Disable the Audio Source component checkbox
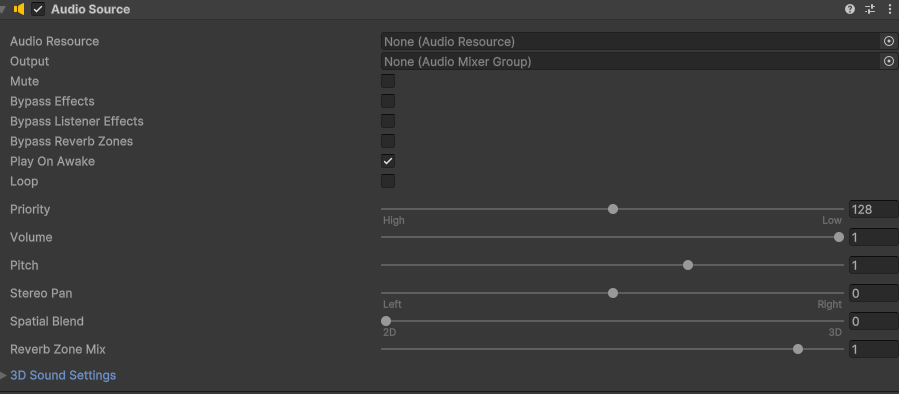 38,9
